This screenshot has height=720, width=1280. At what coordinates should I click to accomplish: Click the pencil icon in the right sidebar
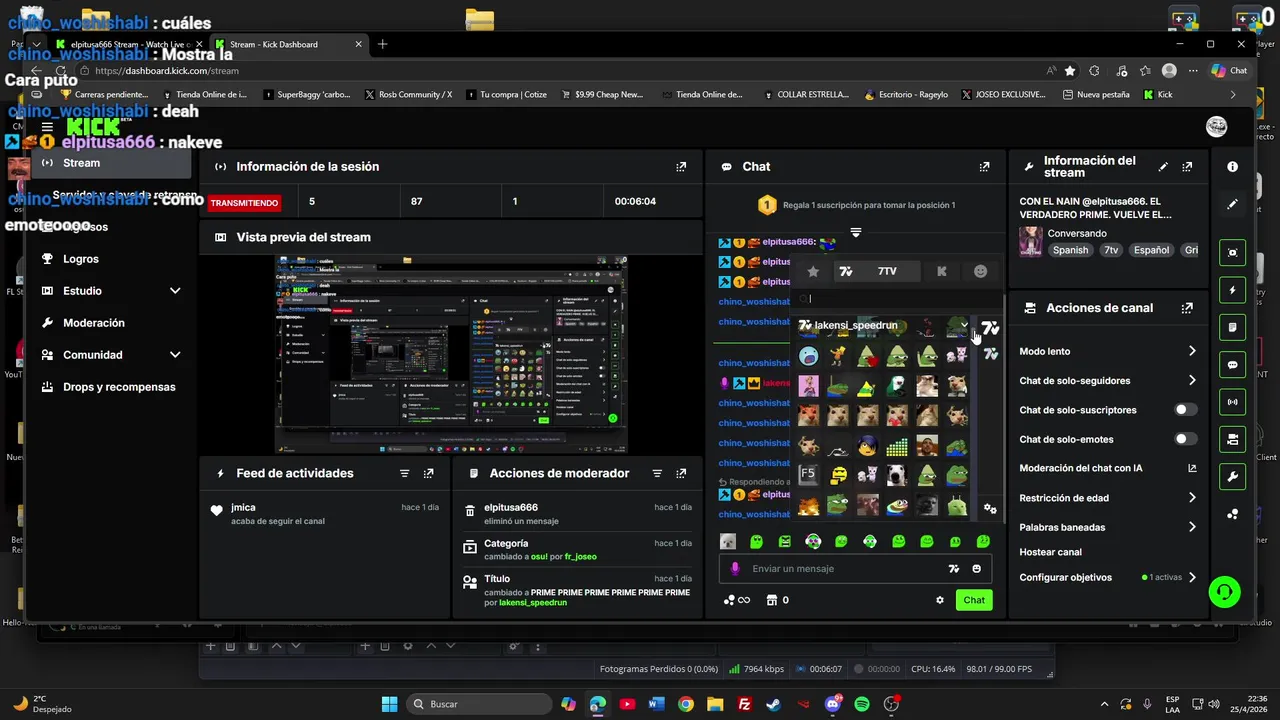click(x=1233, y=204)
